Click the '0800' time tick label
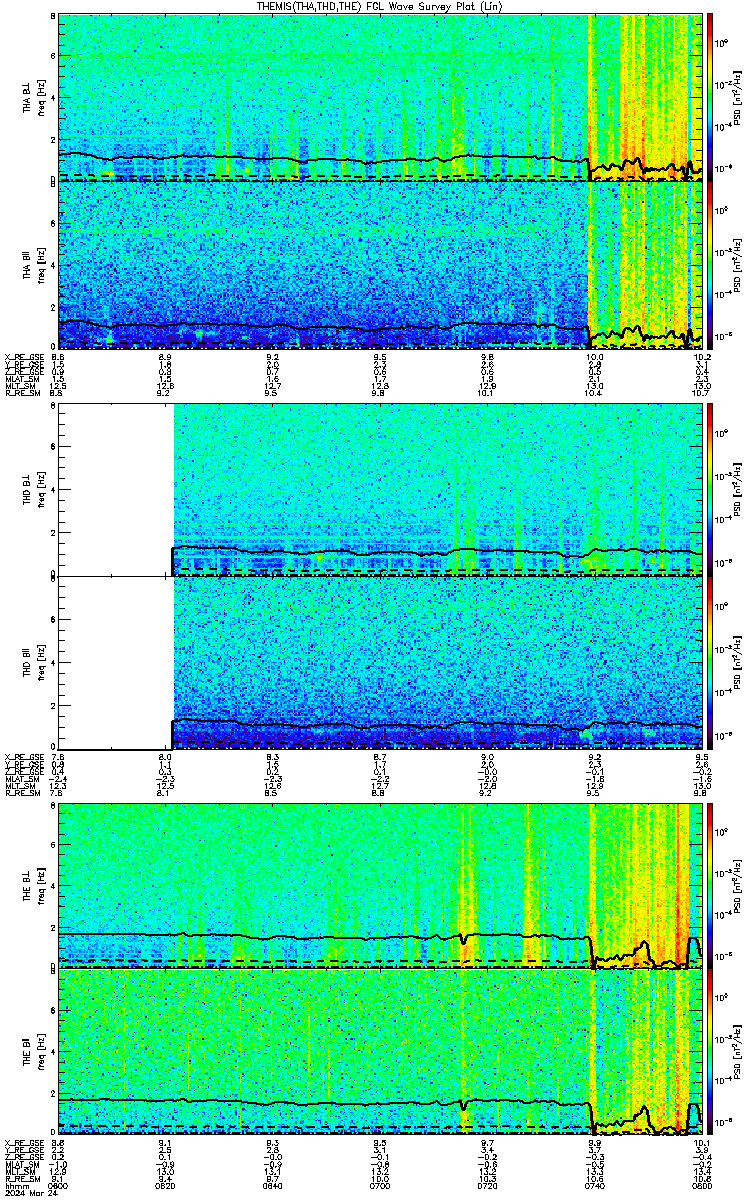Image resolution: width=750 pixels, height=1200 pixels. 701,1187
